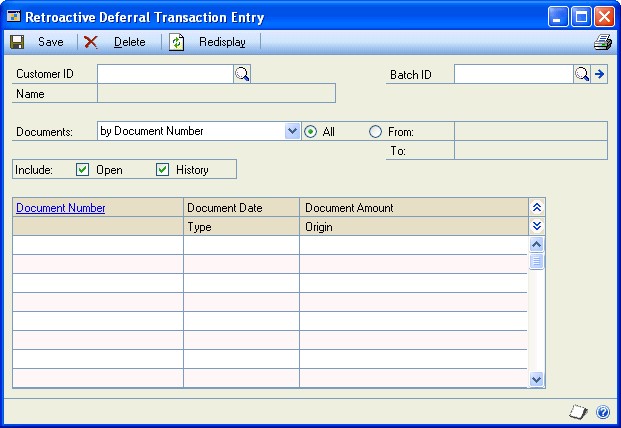Open Batch ID lookup magnifier
Image resolution: width=621 pixels, height=428 pixels.
[x=582, y=74]
